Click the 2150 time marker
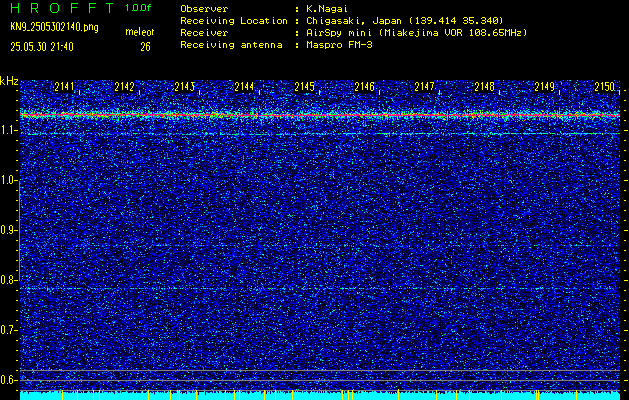Screen dimensions: 629x400 (605, 87)
